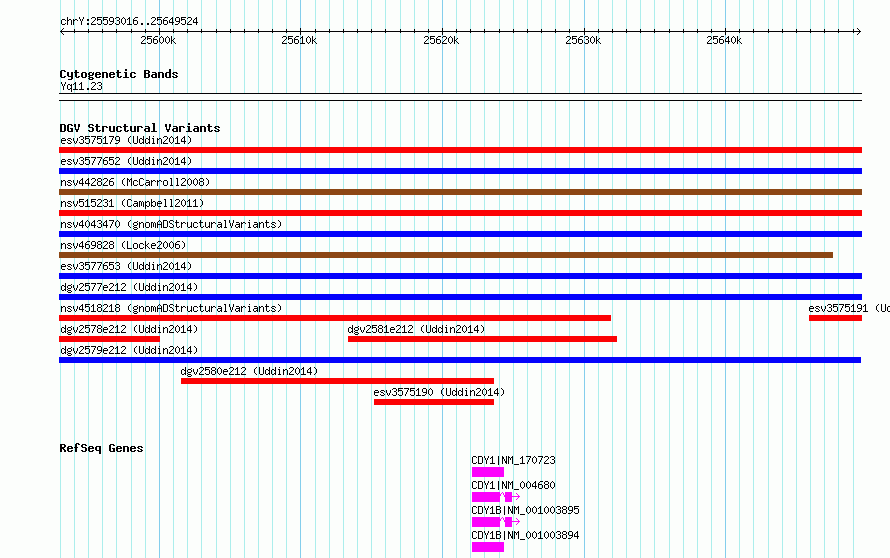Image resolution: width=890 pixels, height=558 pixels.
Task: Click the DGV Structural Variants track title
Action: tap(140, 128)
